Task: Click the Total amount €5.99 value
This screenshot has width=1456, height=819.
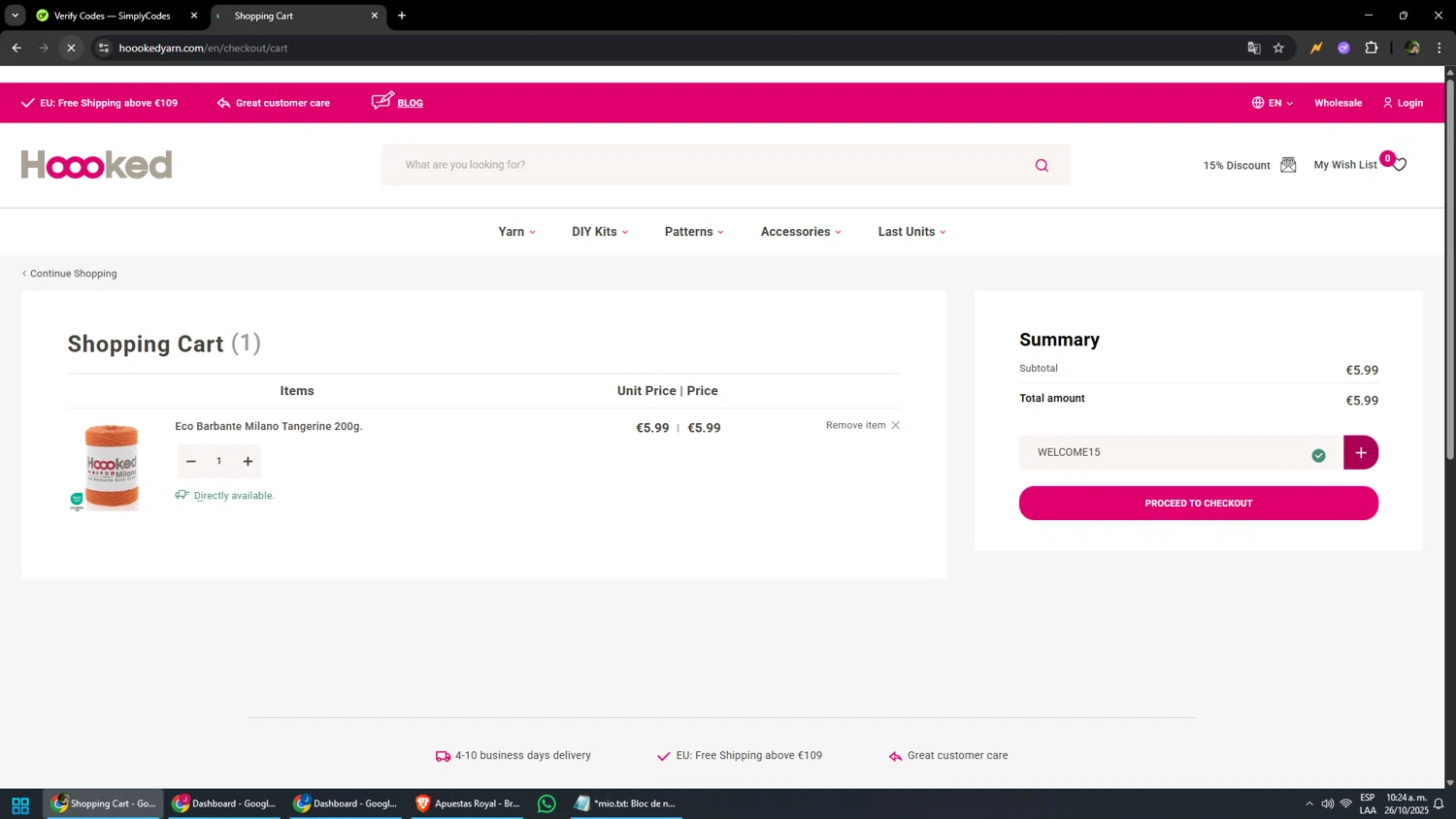Action: (x=1362, y=401)
